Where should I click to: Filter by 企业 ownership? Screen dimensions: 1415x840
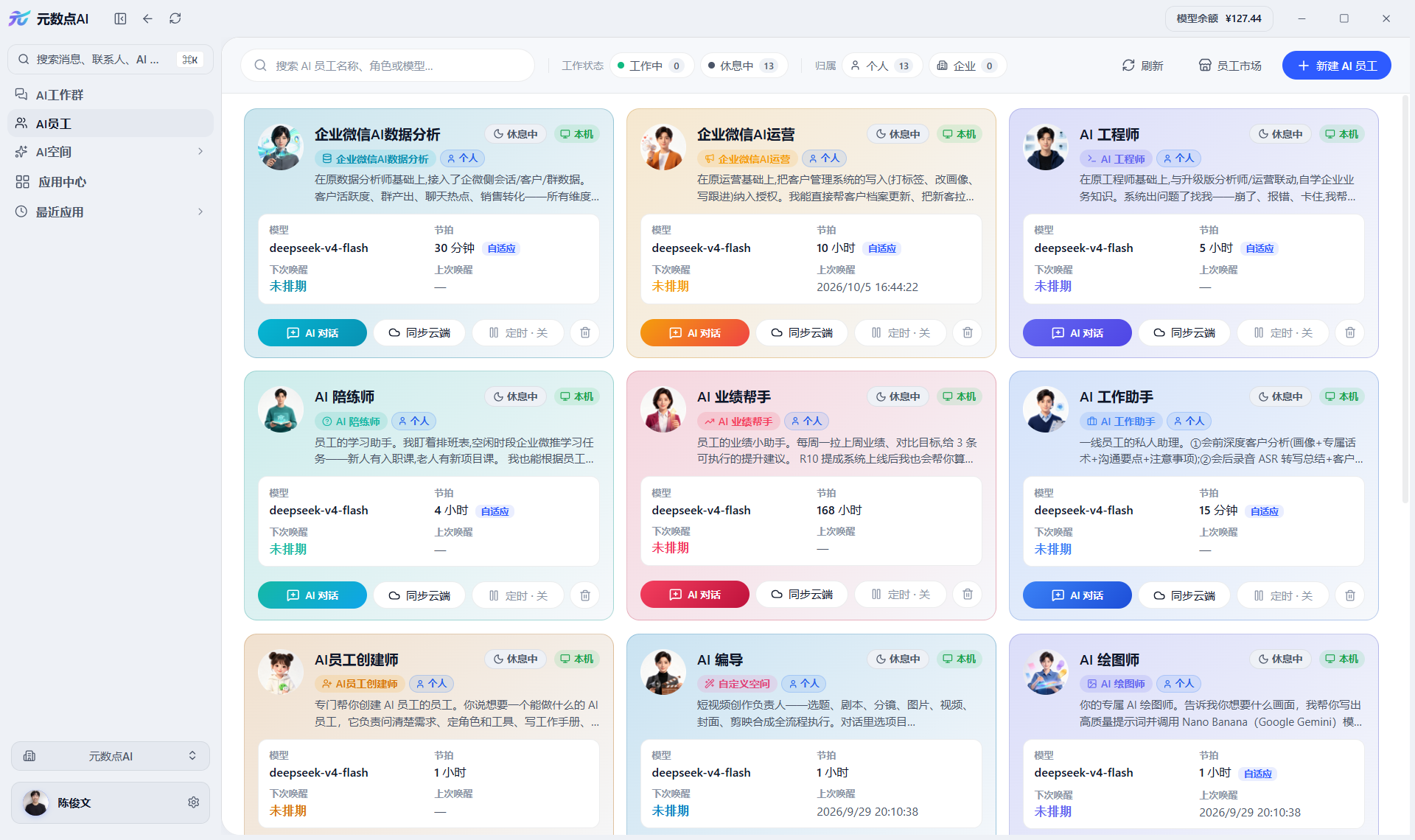pos(967,66)
